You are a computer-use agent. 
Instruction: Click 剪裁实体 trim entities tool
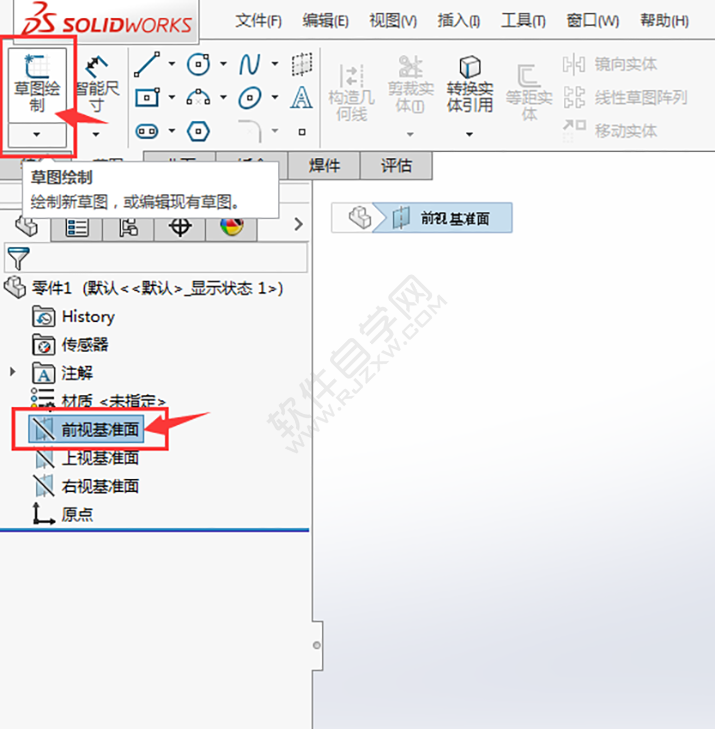(x=410, y=85)
